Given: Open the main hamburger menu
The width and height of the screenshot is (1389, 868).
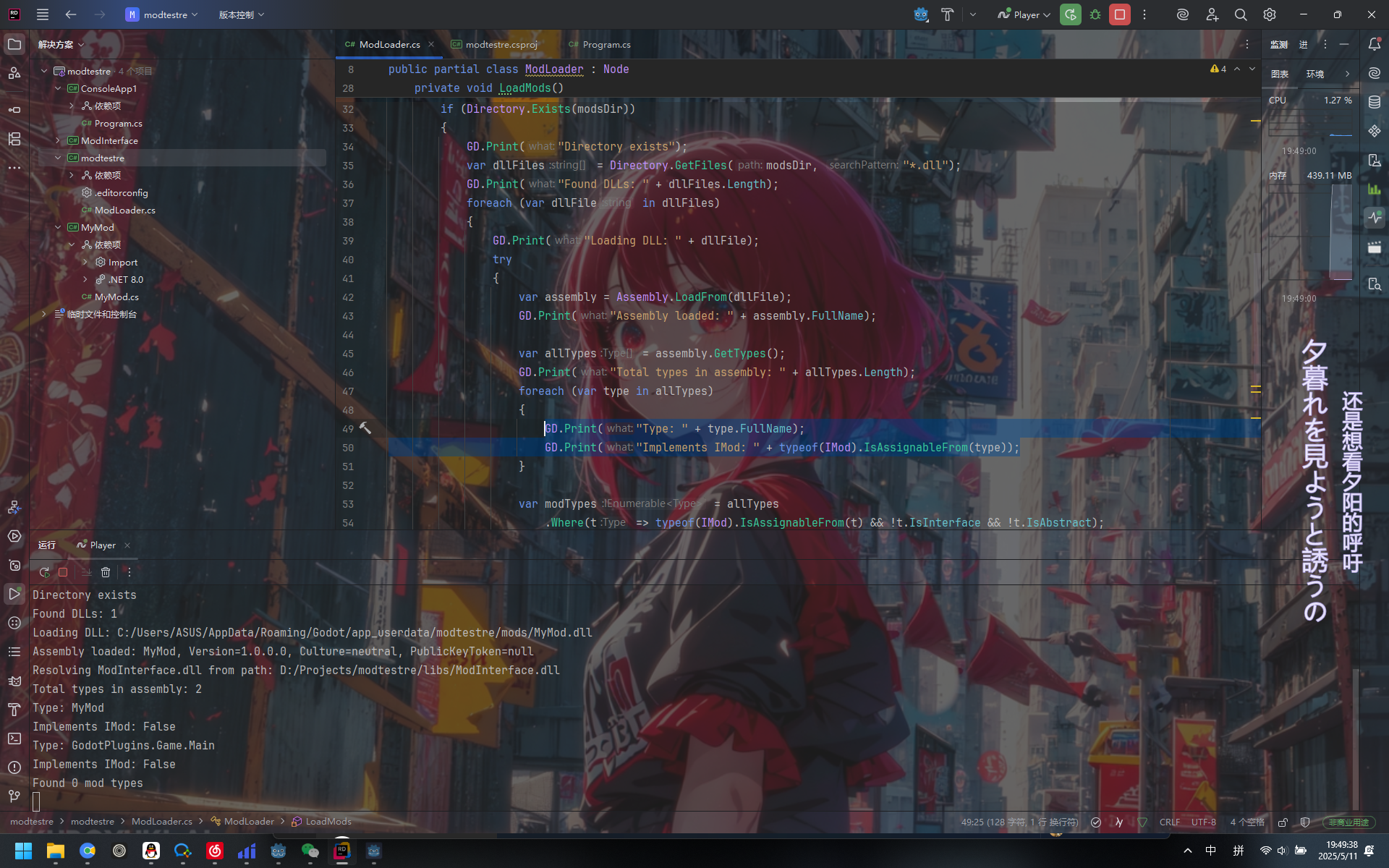Looking at the screenshot, I should click(43, 14).
